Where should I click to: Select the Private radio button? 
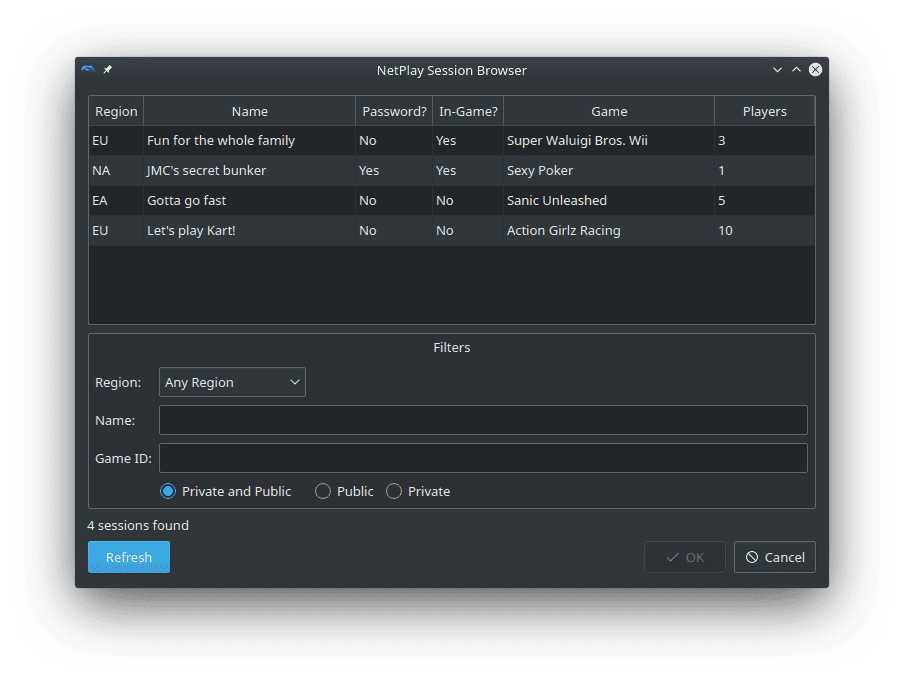[x=394, y=491]
